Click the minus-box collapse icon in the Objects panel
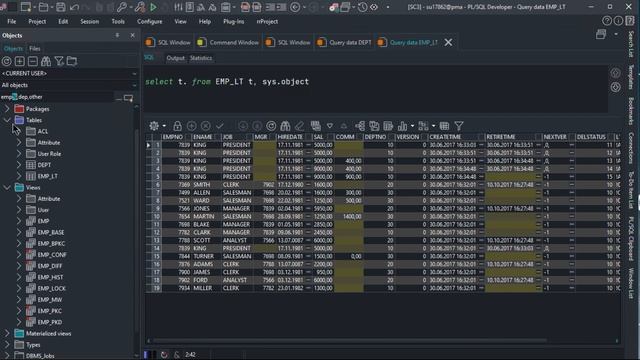Image resolution: width=640 pixels, height=360 pixels. pyautogui.click(x=33, y=61)
